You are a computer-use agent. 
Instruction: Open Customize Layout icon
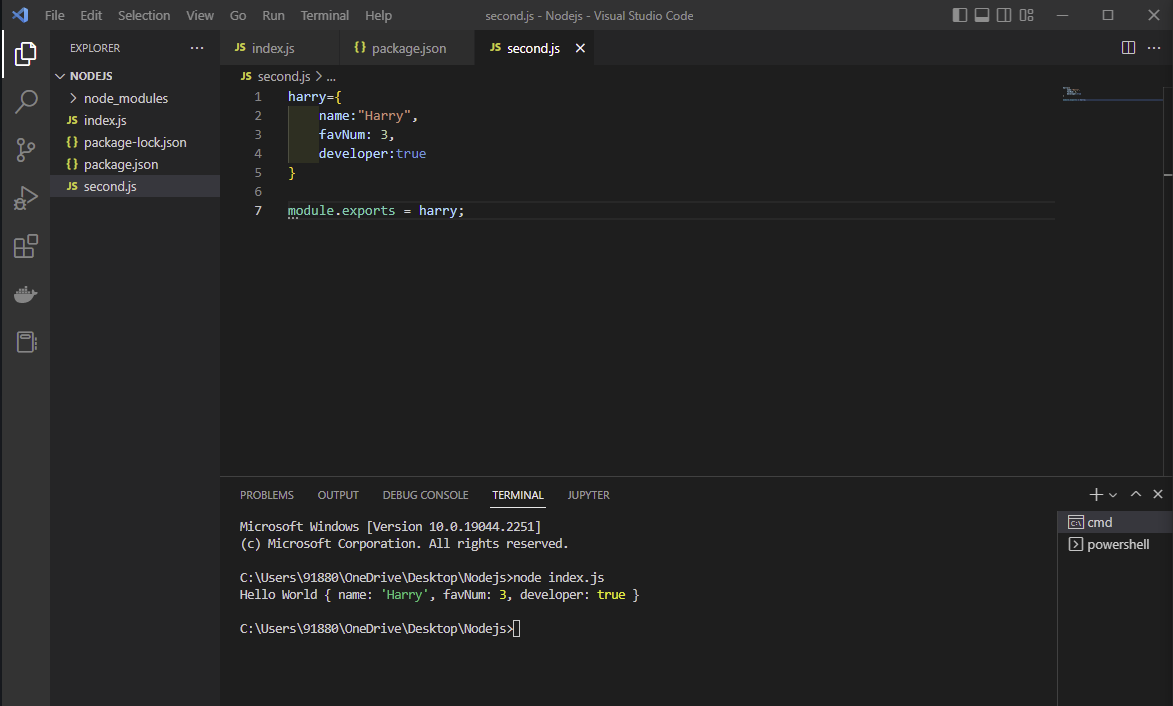[x=1026, y=15]
